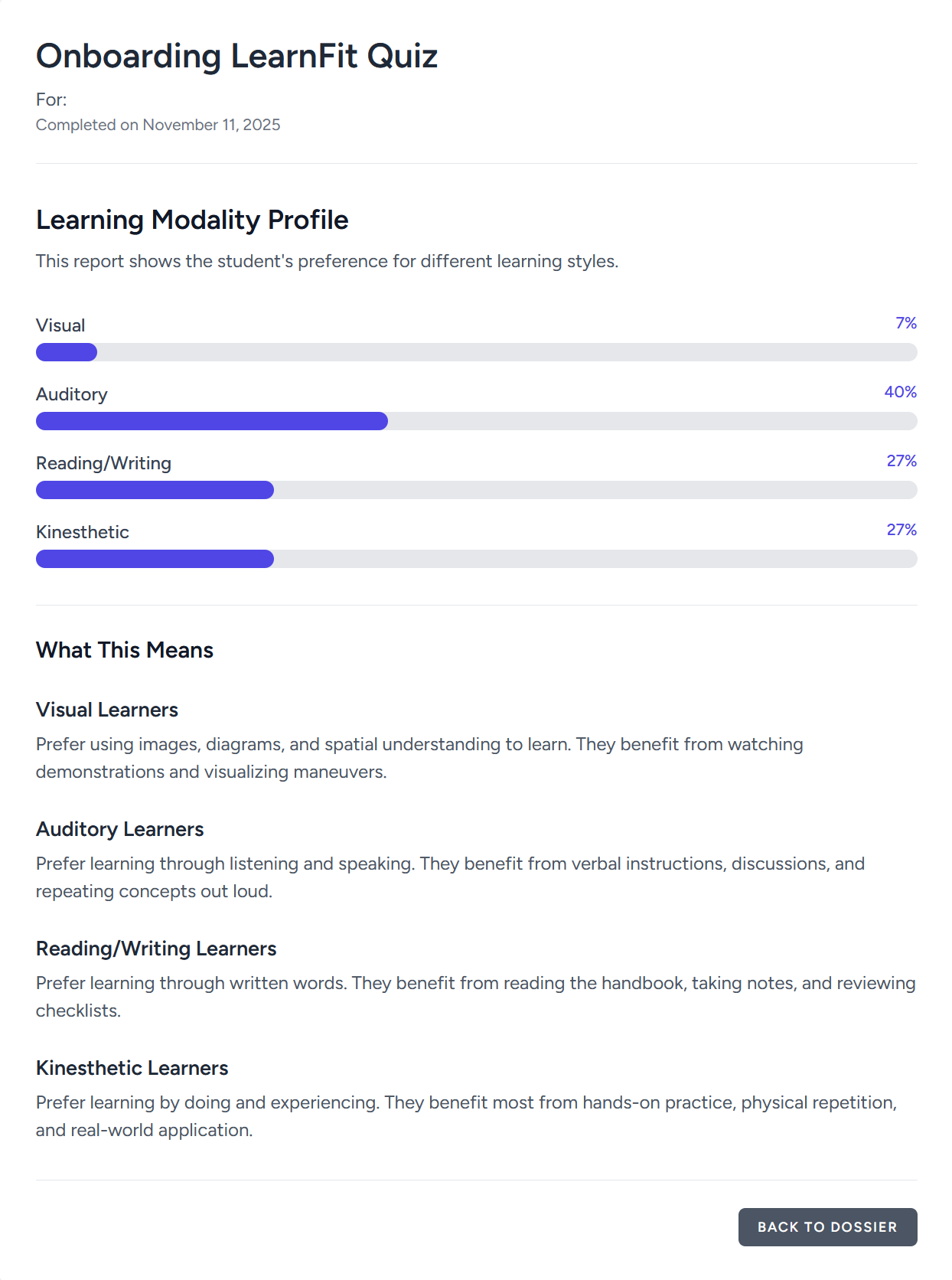Click the completion date text
Image resolution: width=952 pixels, height=1280 pixels.
tap(158, 124)
